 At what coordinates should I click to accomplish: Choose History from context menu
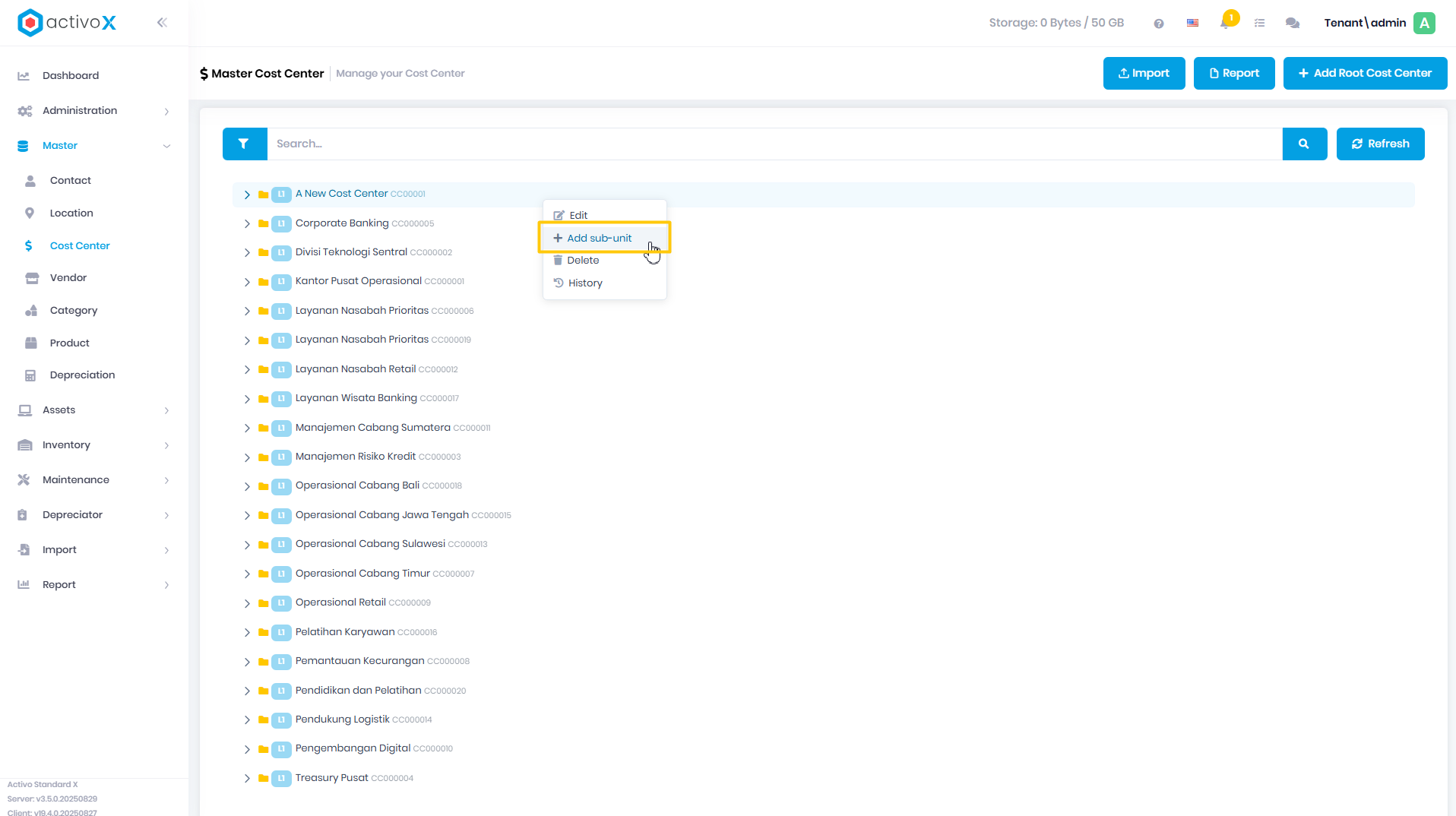[x=605, y=283]
